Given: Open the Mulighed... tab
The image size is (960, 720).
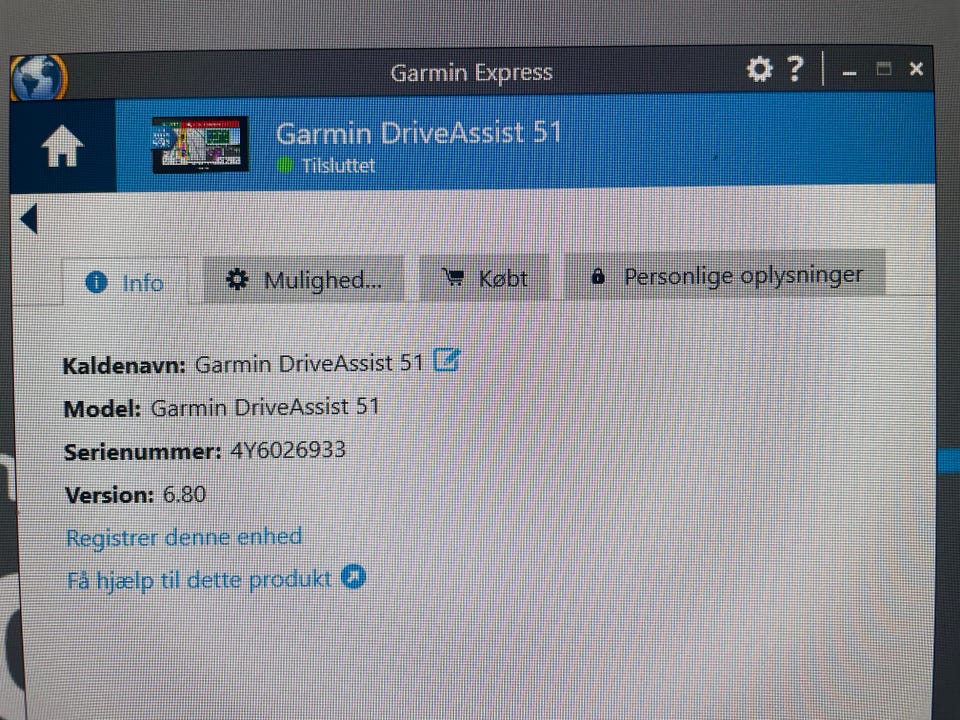Looking at the screenshot, I should click(x=304, y=280).
